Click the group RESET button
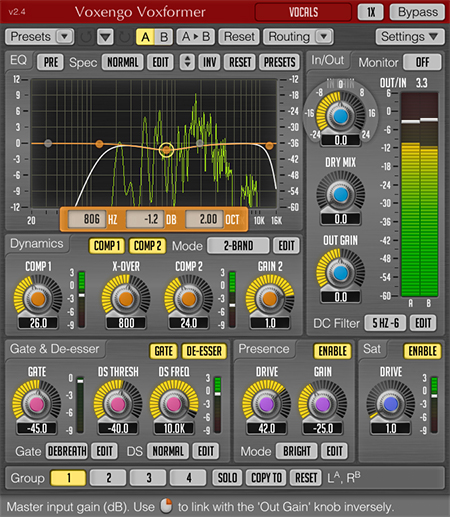 306,478
